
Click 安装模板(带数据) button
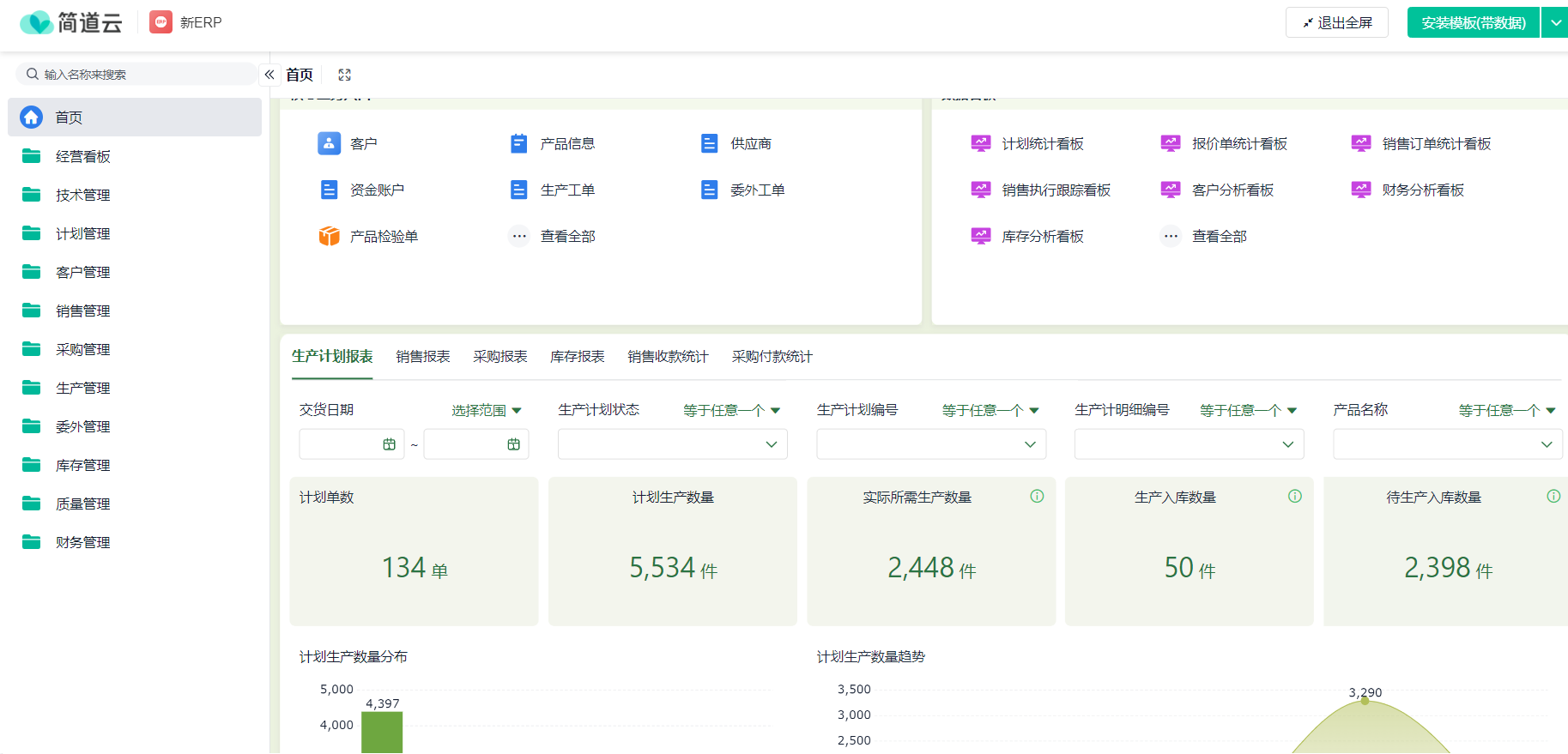point(1474,22)
